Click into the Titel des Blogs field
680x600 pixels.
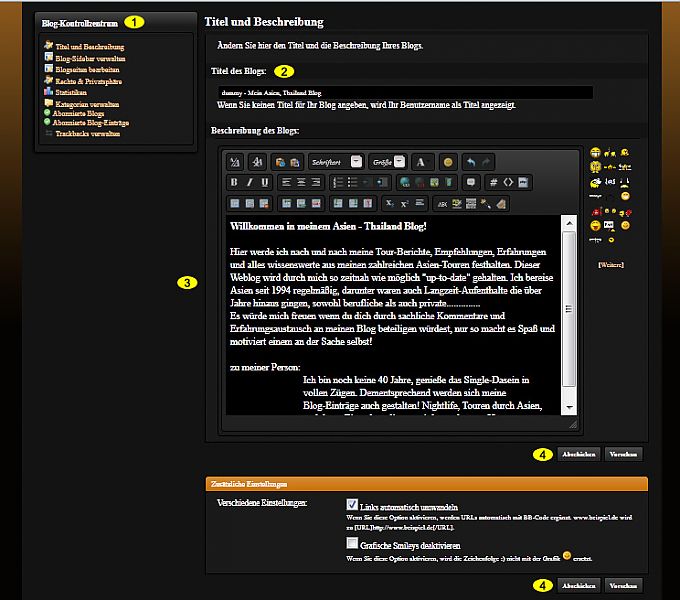point(405,93)
